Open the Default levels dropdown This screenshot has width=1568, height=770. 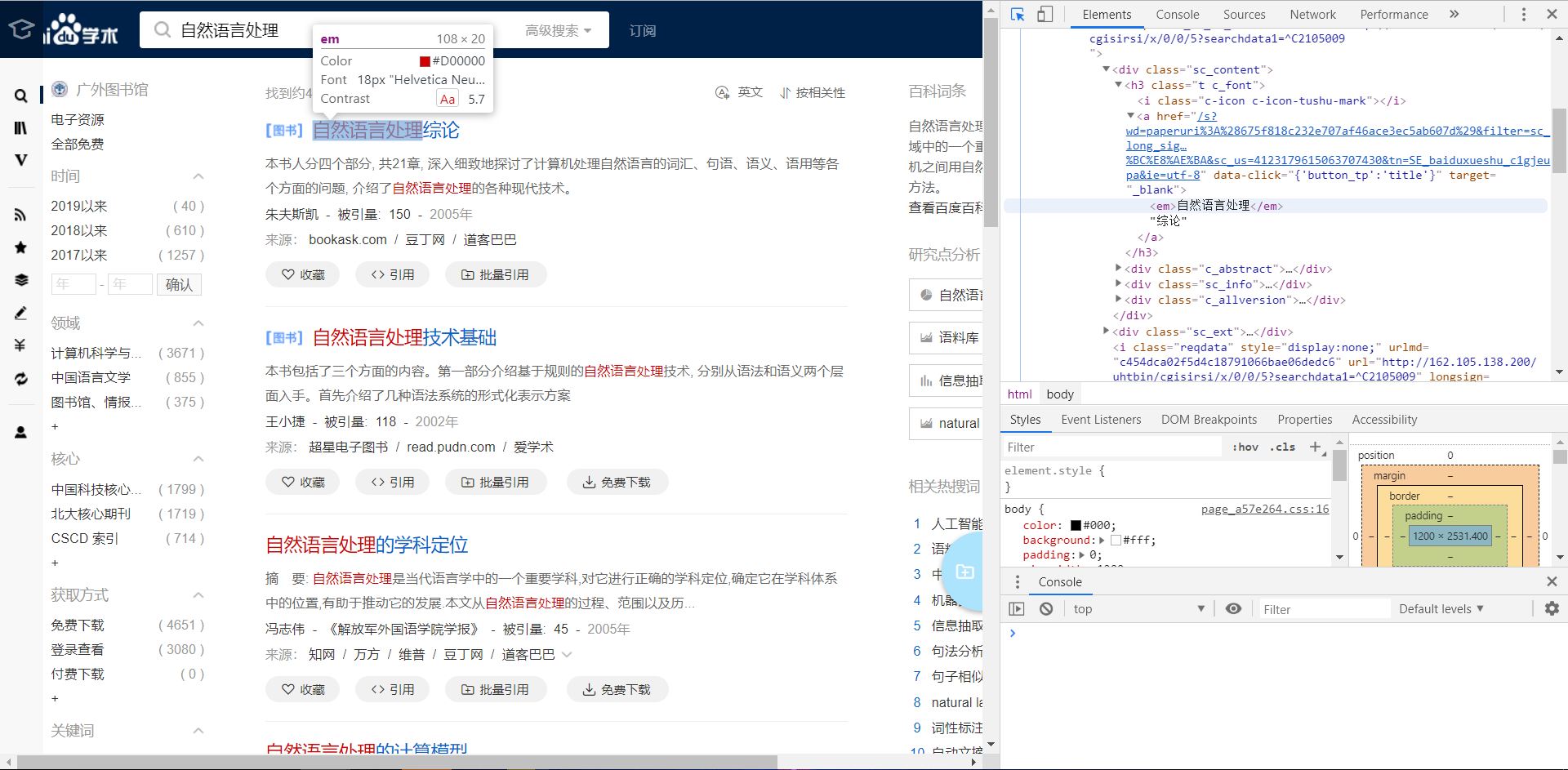tap(1441, 608)
